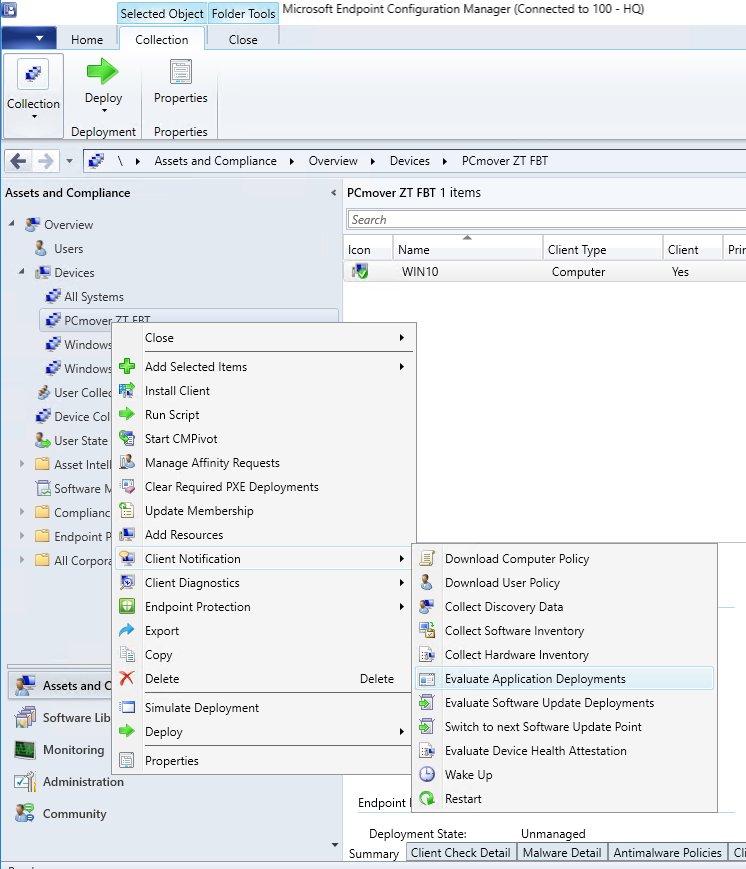Click the Restart green icon

[x=427, y=799]
